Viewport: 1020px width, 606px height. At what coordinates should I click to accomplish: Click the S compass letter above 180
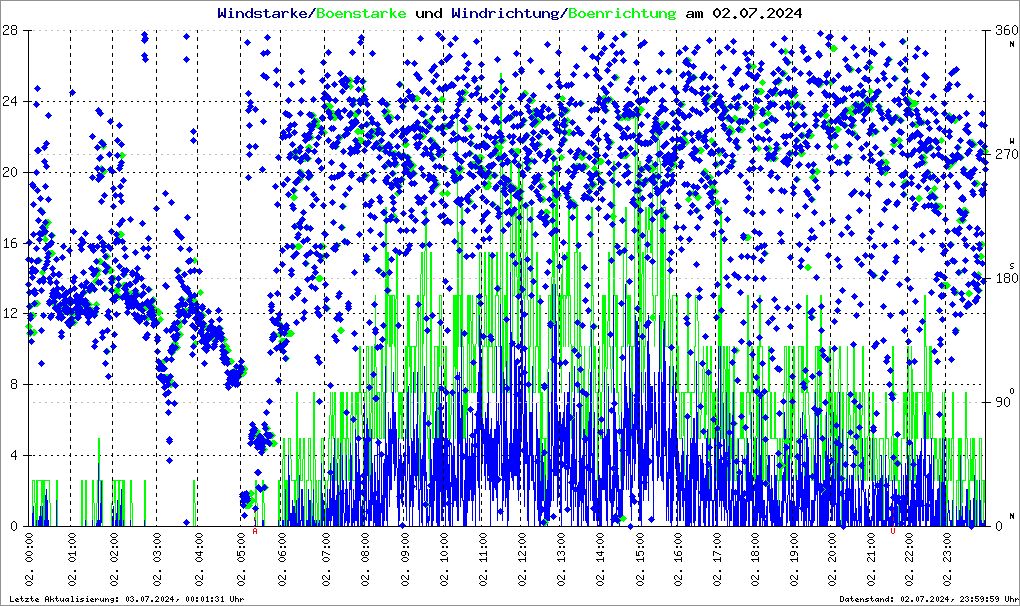(1012, 265)
